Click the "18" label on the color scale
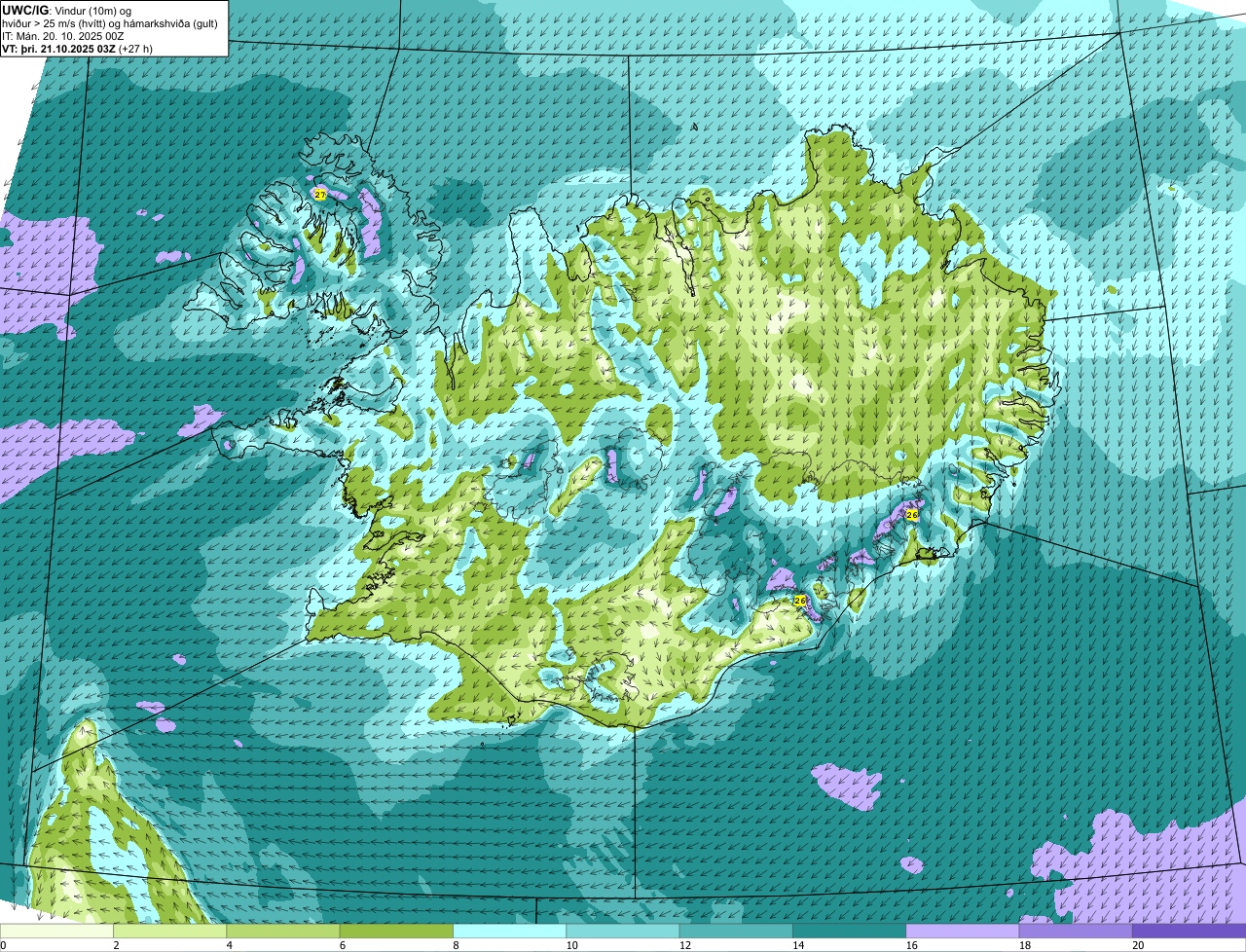 click(1024, 945)
